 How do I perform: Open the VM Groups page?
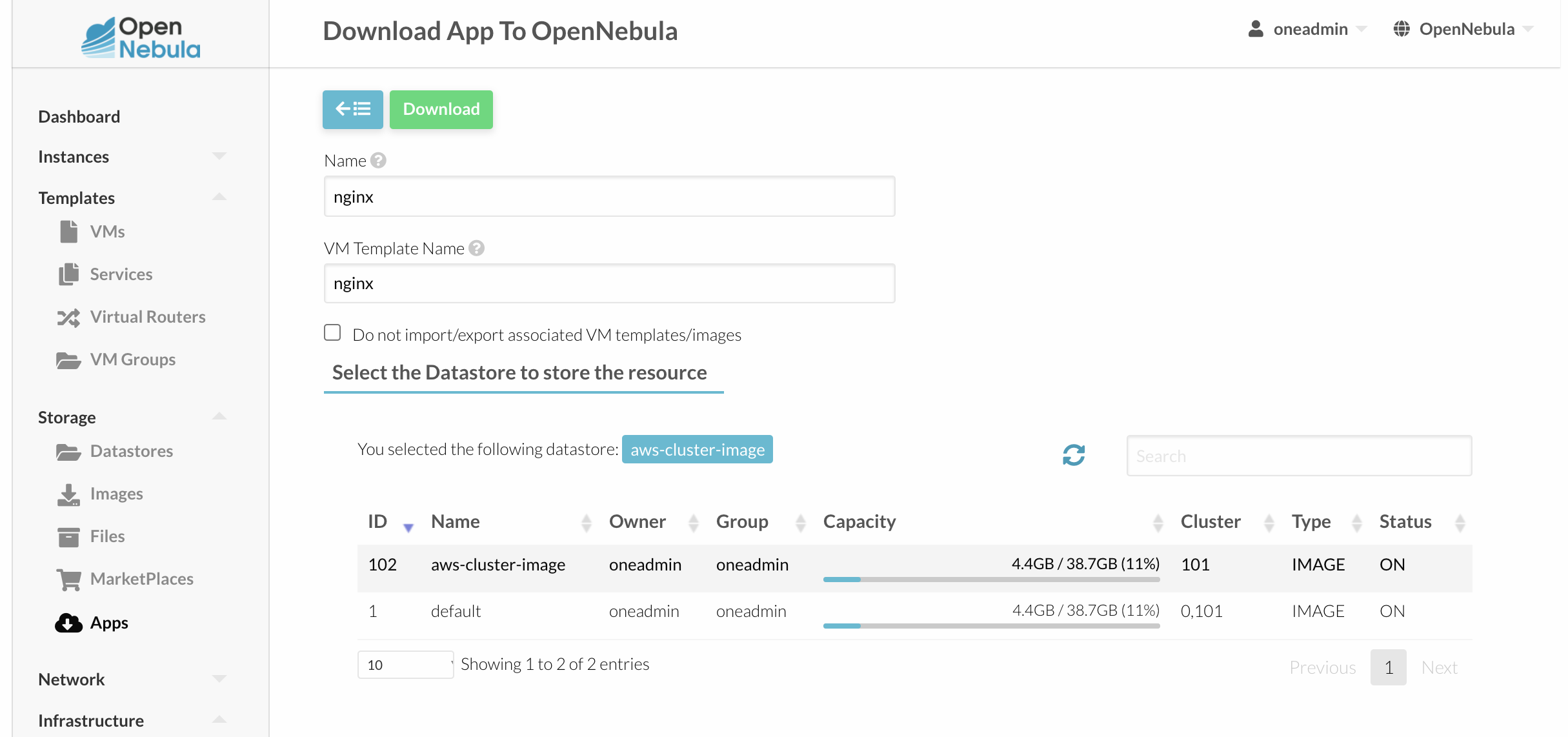133,359
